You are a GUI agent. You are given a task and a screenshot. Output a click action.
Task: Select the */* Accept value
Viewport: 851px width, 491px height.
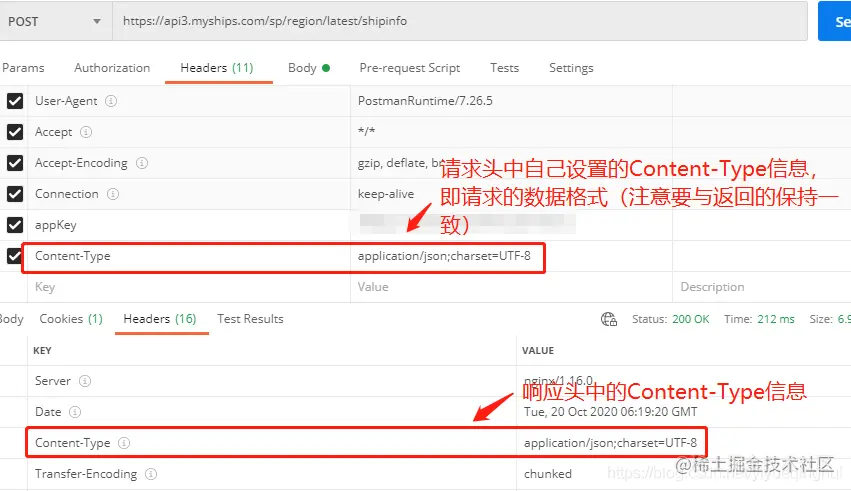coord(366,131)
